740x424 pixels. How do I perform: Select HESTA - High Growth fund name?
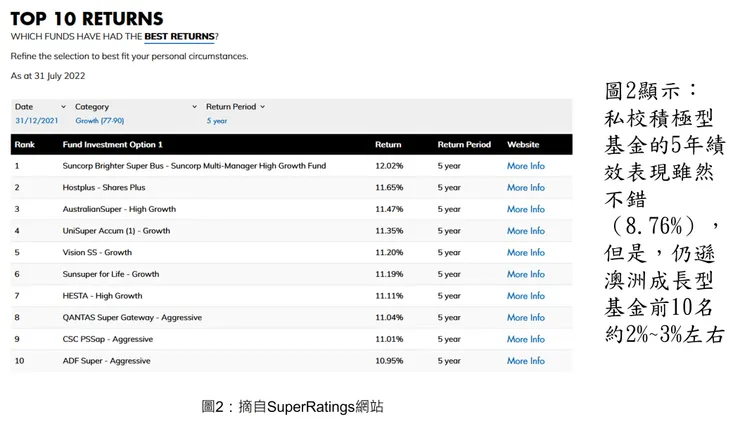point(102,296)
